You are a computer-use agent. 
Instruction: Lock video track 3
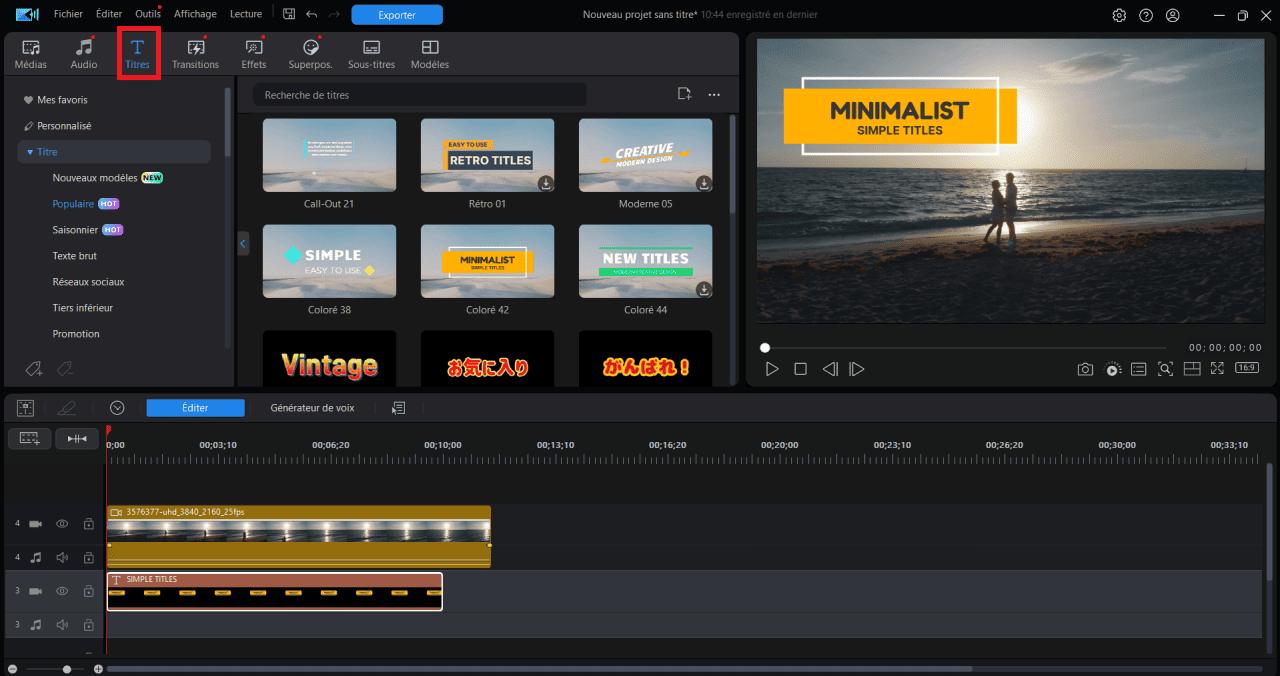point(88,591)
